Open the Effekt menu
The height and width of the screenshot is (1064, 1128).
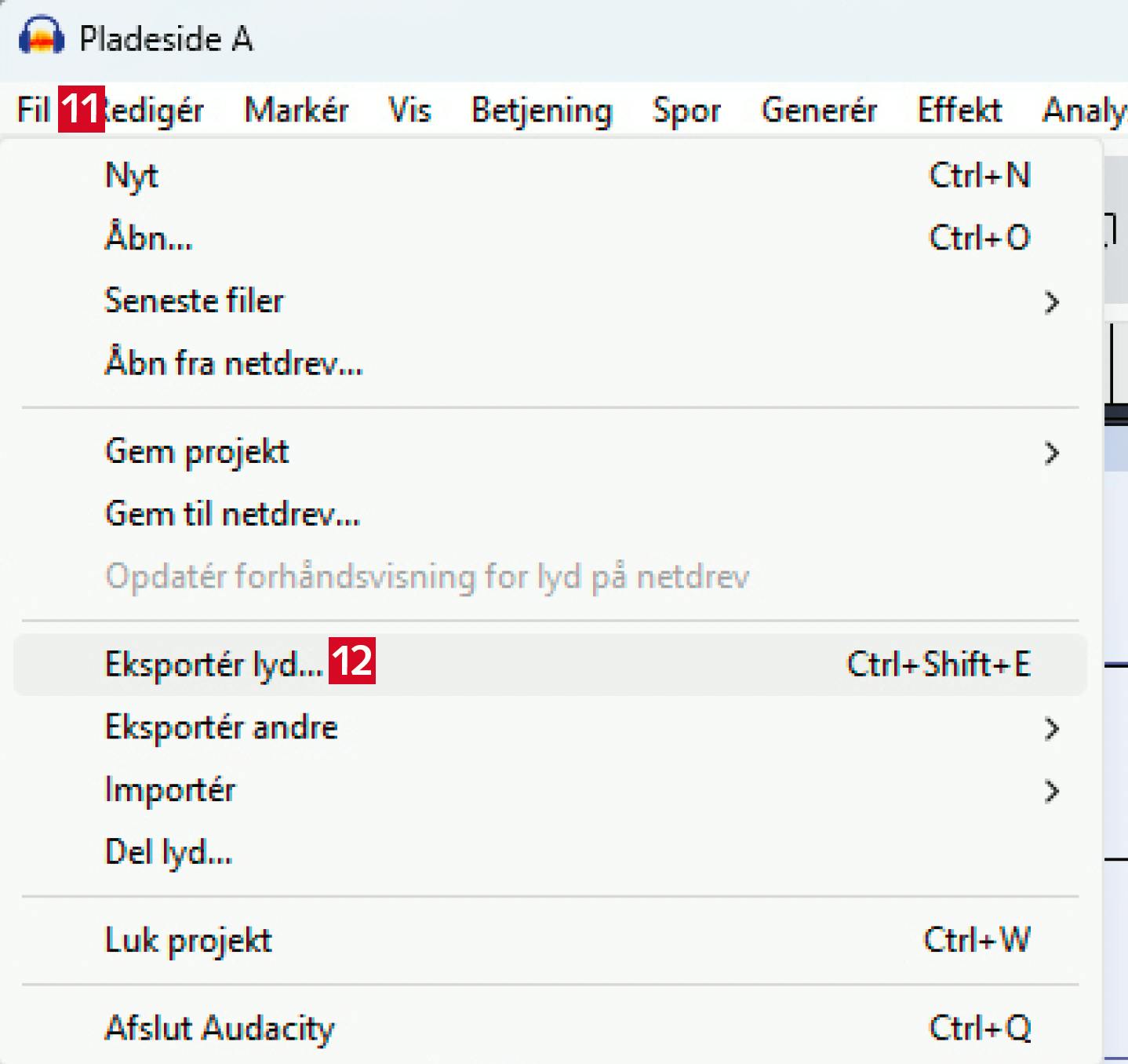click(x=959, y=110)
